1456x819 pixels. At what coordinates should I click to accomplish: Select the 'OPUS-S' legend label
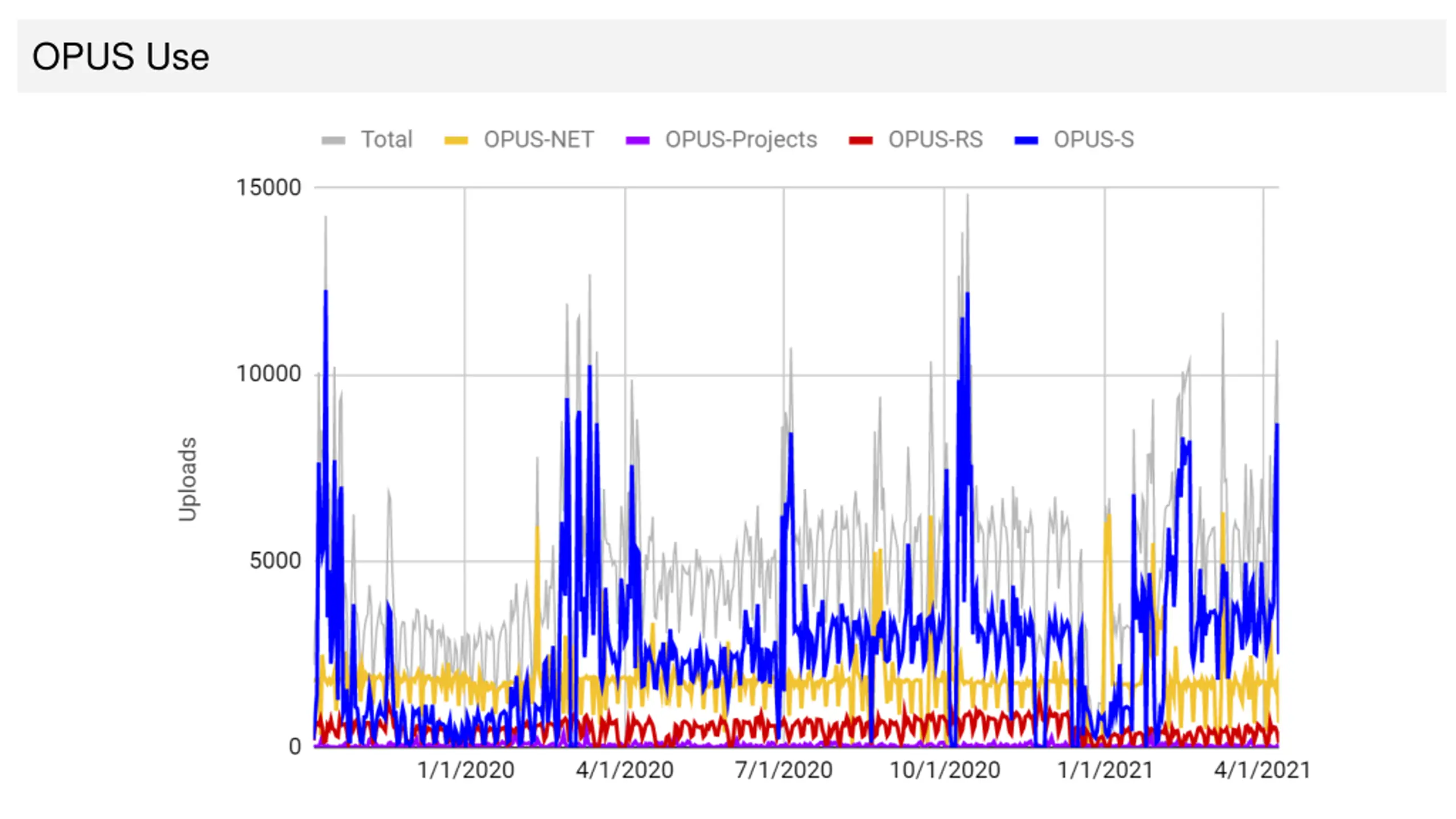click(x=1094, y=139)
